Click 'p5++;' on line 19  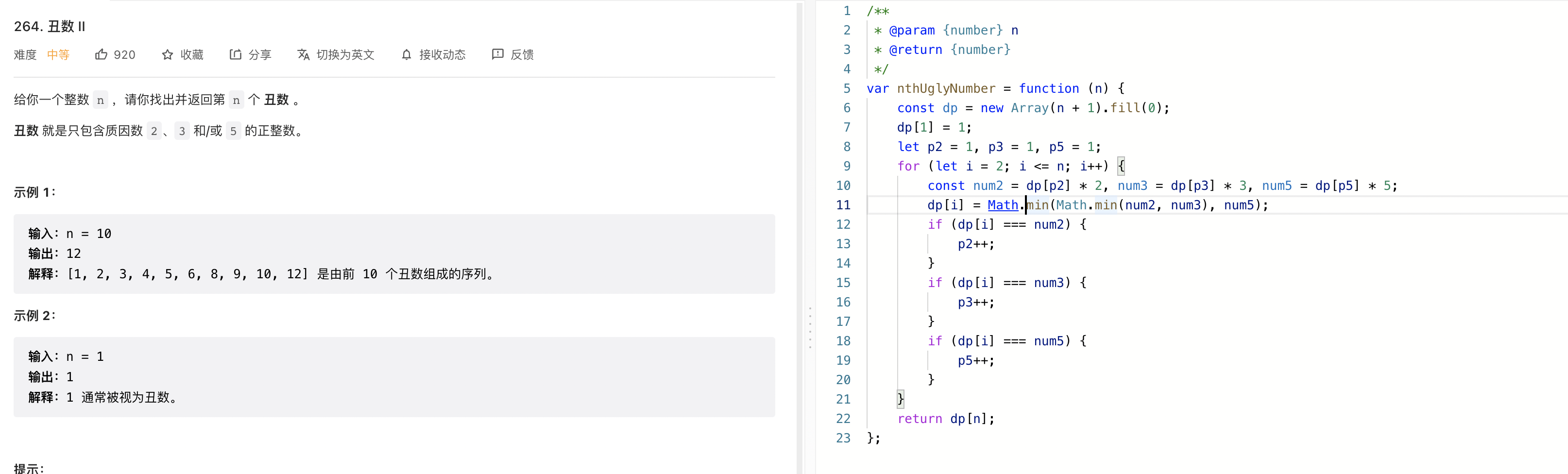click(x=976, y=361)
